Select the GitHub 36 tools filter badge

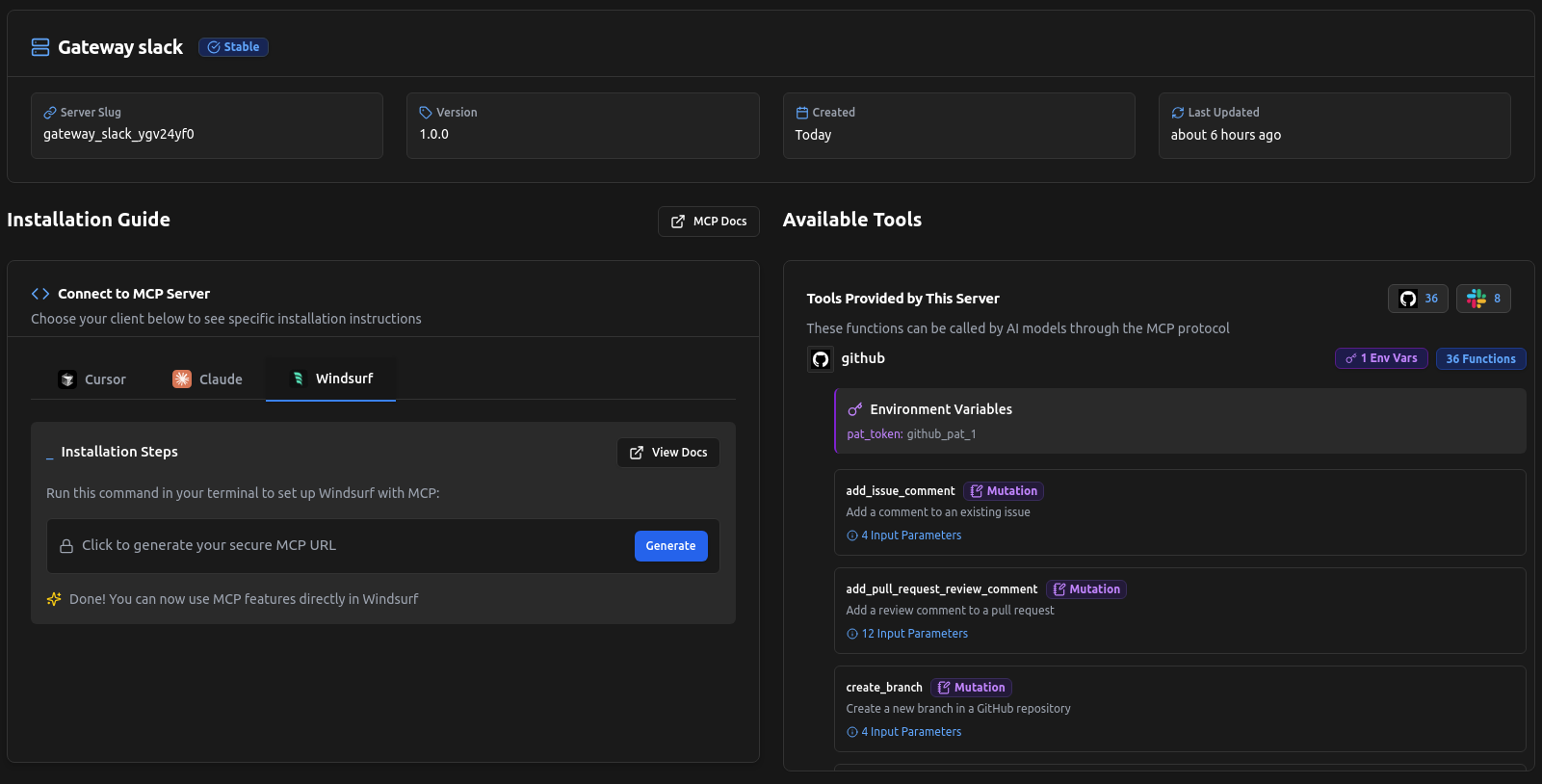click(x=1418, y=299)
